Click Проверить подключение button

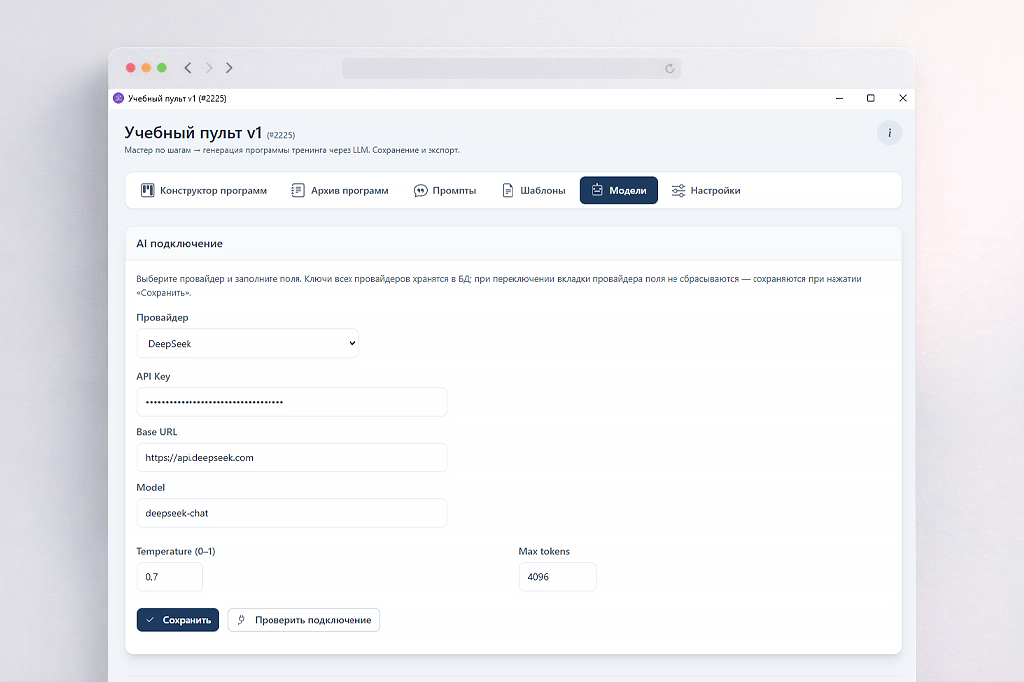(303, 620)
